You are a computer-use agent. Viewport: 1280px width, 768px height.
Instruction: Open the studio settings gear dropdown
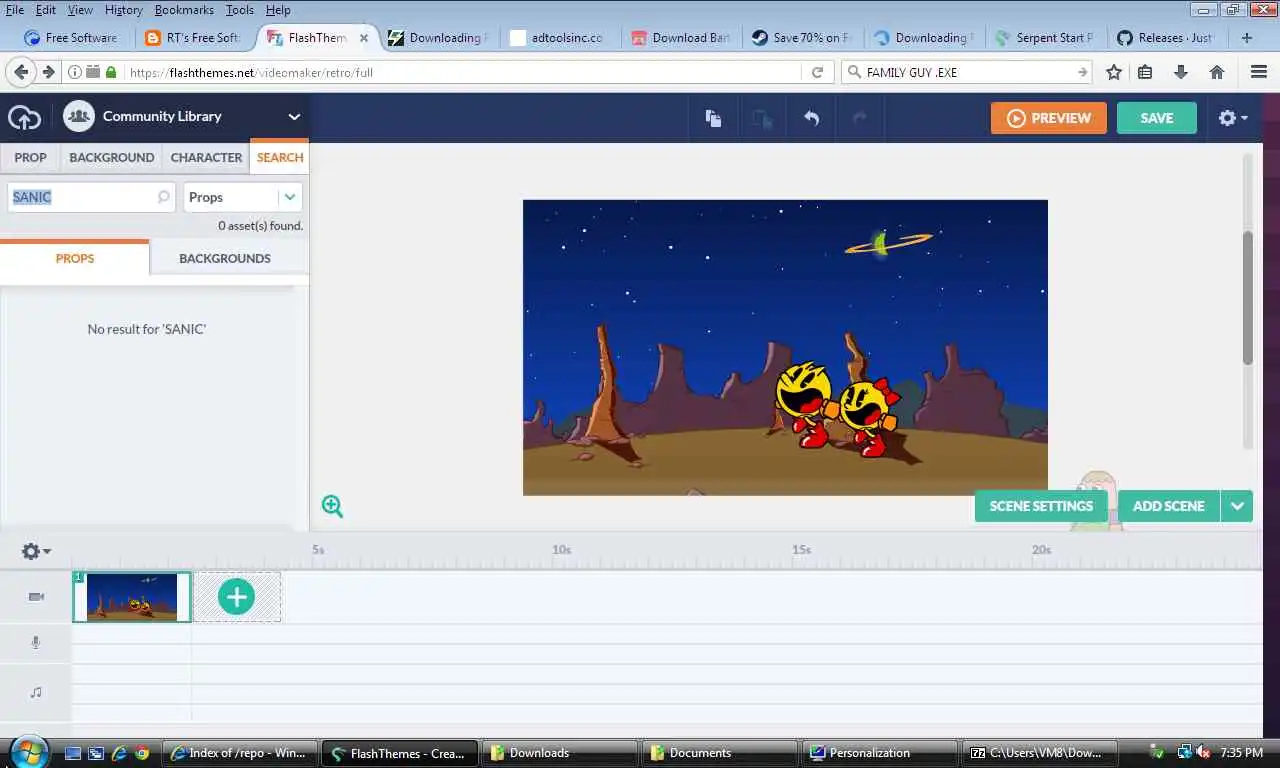pyautogui.click(x=1233, y=118)
